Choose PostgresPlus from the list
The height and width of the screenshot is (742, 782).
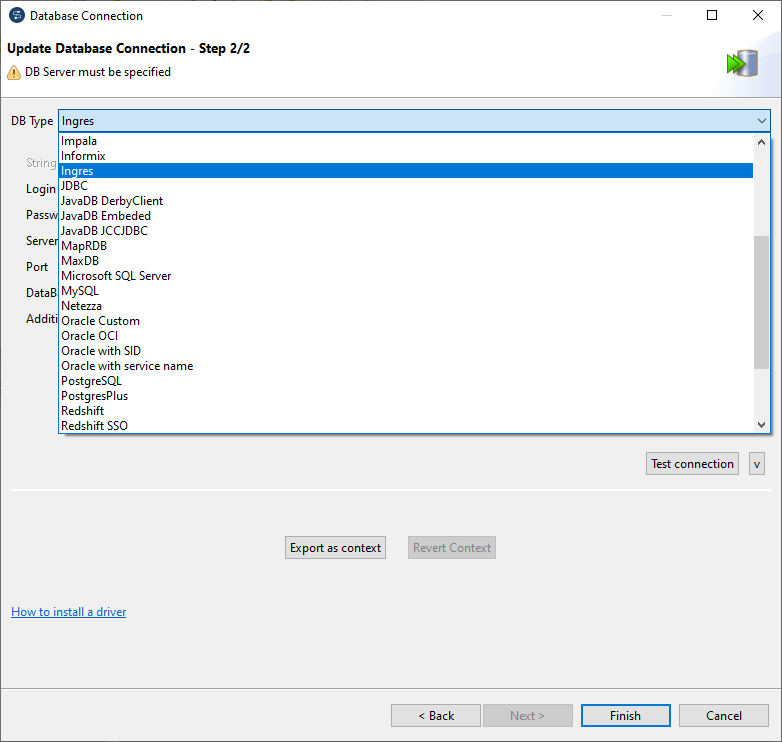point(405,395)
